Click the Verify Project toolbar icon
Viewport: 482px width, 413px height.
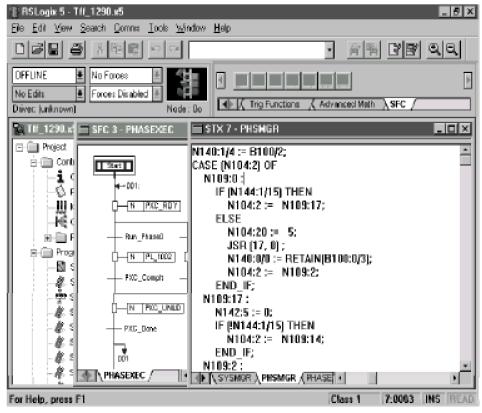pos(412,49)
